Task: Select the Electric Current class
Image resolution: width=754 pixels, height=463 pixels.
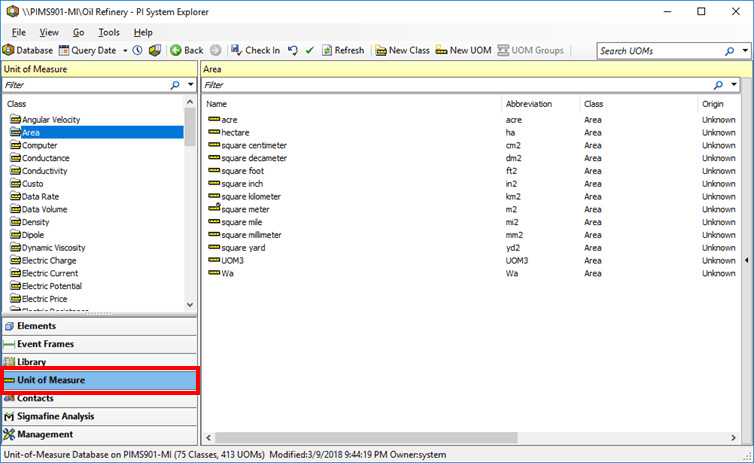Action: 50,273
